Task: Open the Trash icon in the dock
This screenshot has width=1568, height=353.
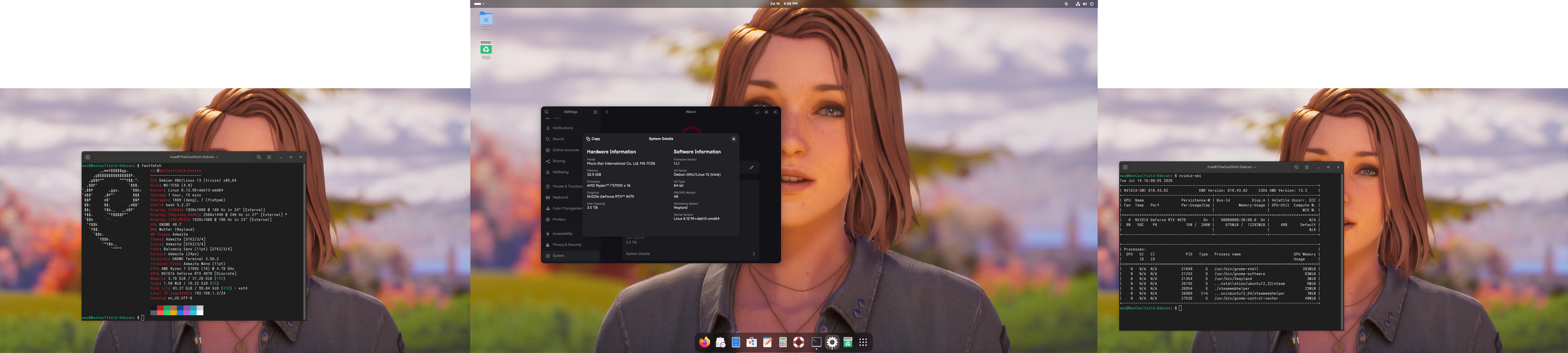Action: (847, 342)
